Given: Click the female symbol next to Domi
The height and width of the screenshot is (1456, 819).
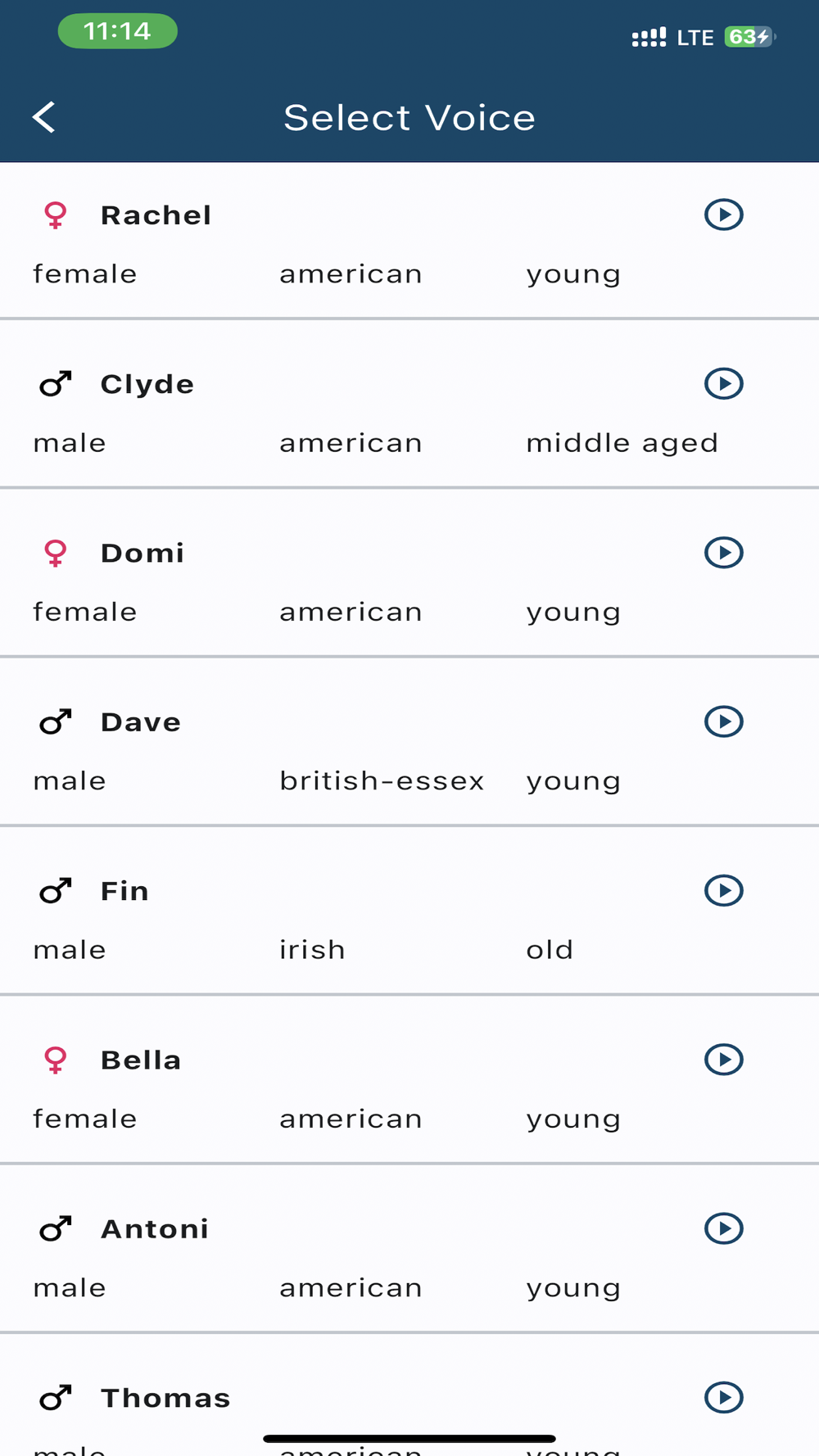Looking at the screenshot, I should 55,554.
